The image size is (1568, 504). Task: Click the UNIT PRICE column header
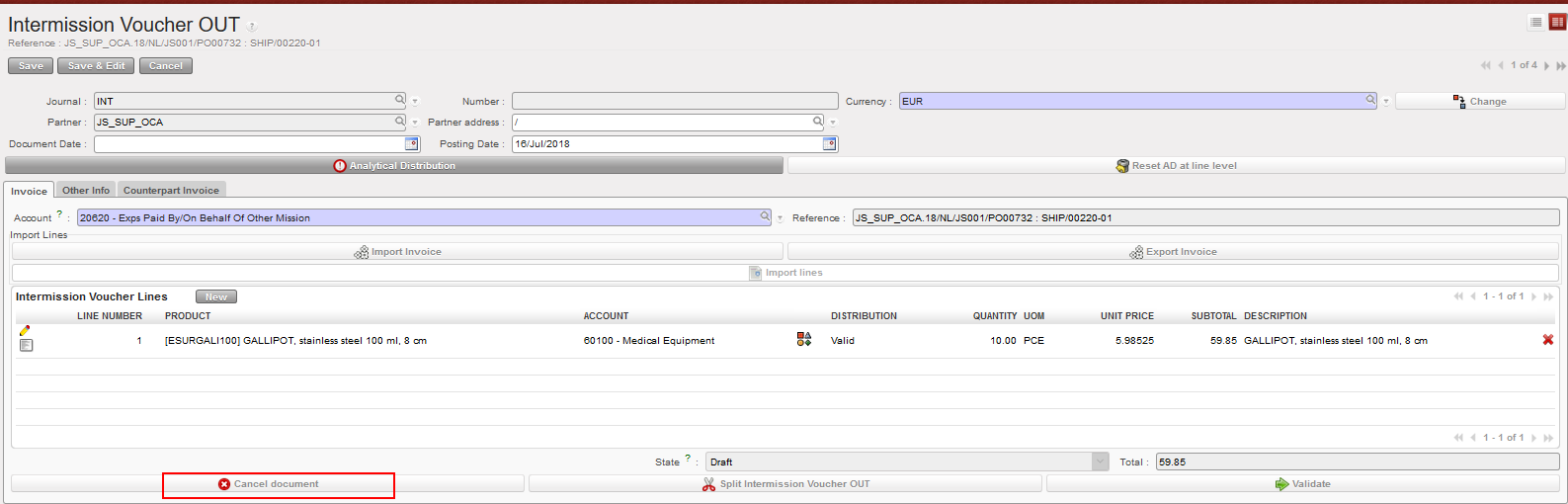coord(1127,316)
